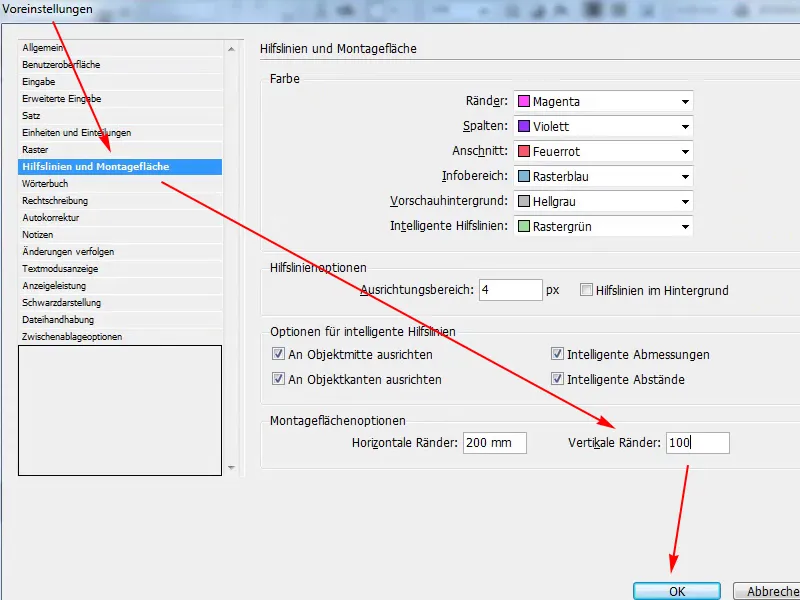The height and width of the screenshot is (600, 800).
Task: Enable Hilfslinien im Hintergrund
Action: [588, 290]
